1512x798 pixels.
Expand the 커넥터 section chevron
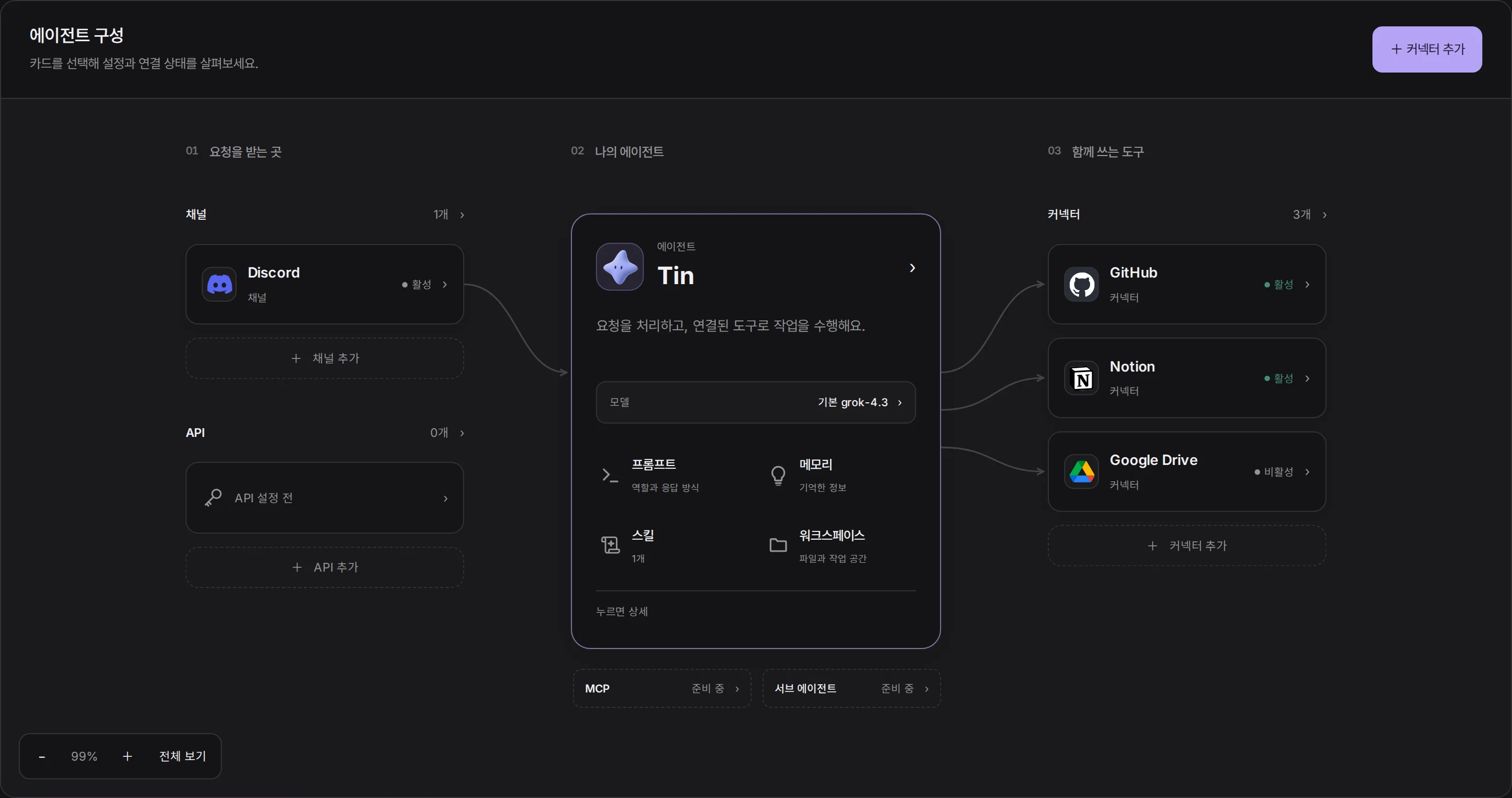(x=1324, y=215)
